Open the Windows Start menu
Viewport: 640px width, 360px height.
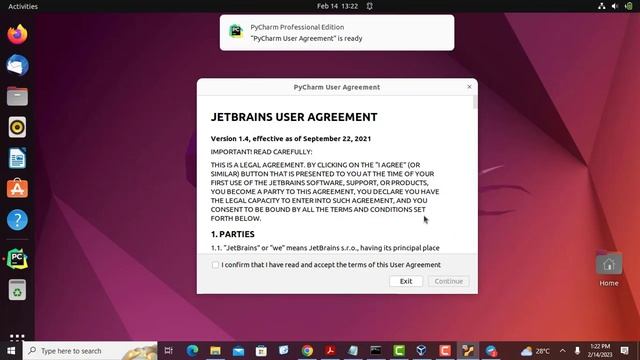[x=11, y=351]
